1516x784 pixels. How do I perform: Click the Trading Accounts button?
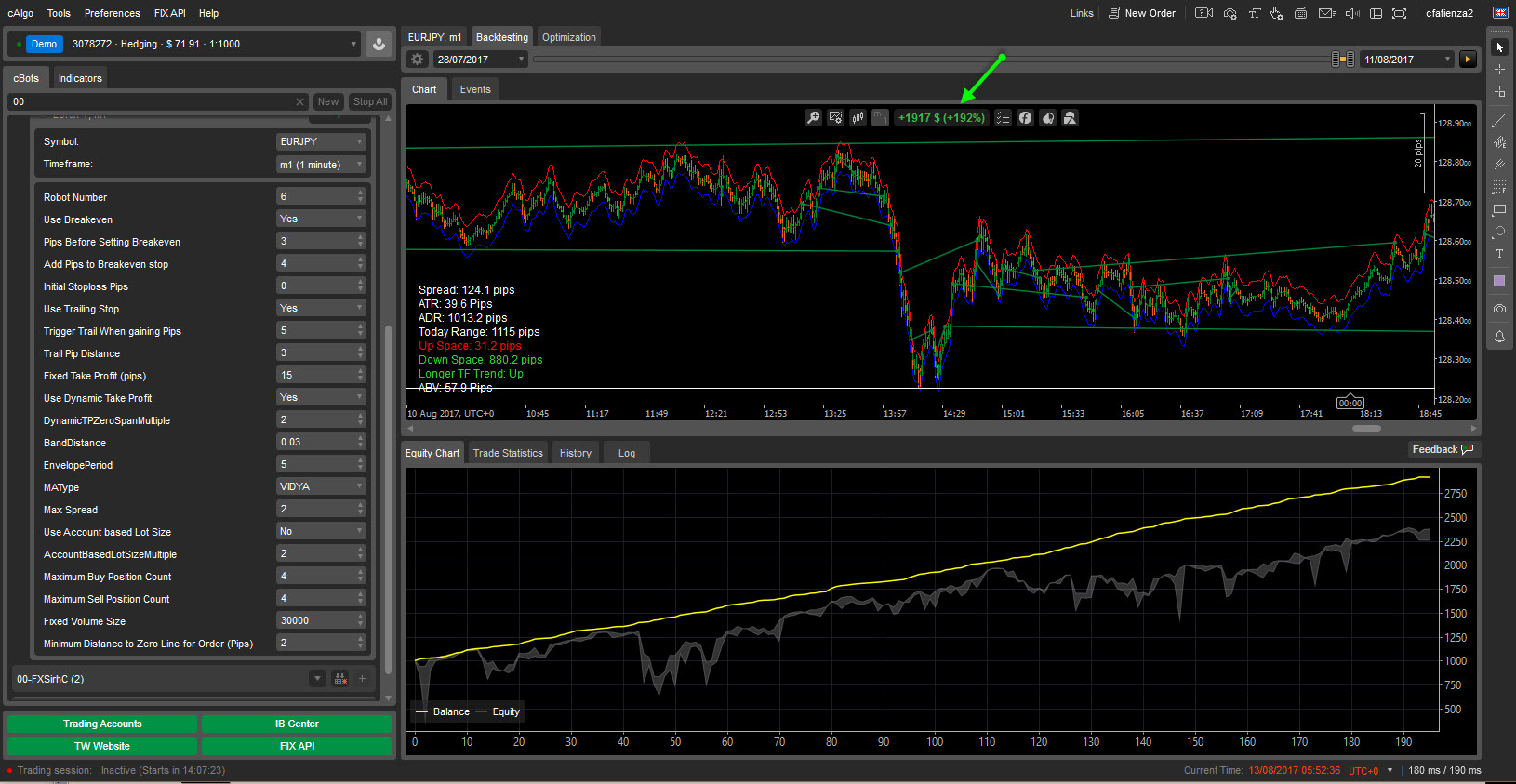coord(102,724)
